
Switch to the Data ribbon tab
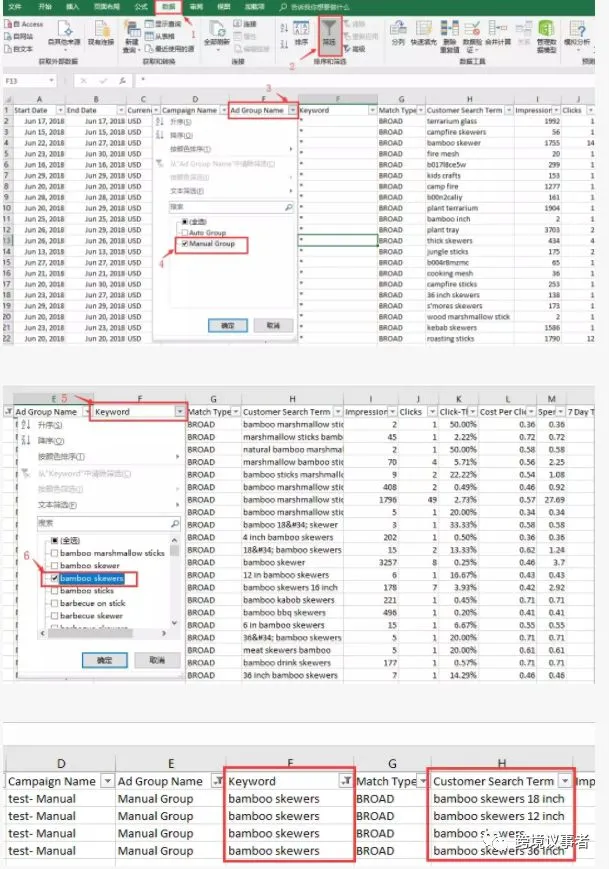tap(168, 7)
